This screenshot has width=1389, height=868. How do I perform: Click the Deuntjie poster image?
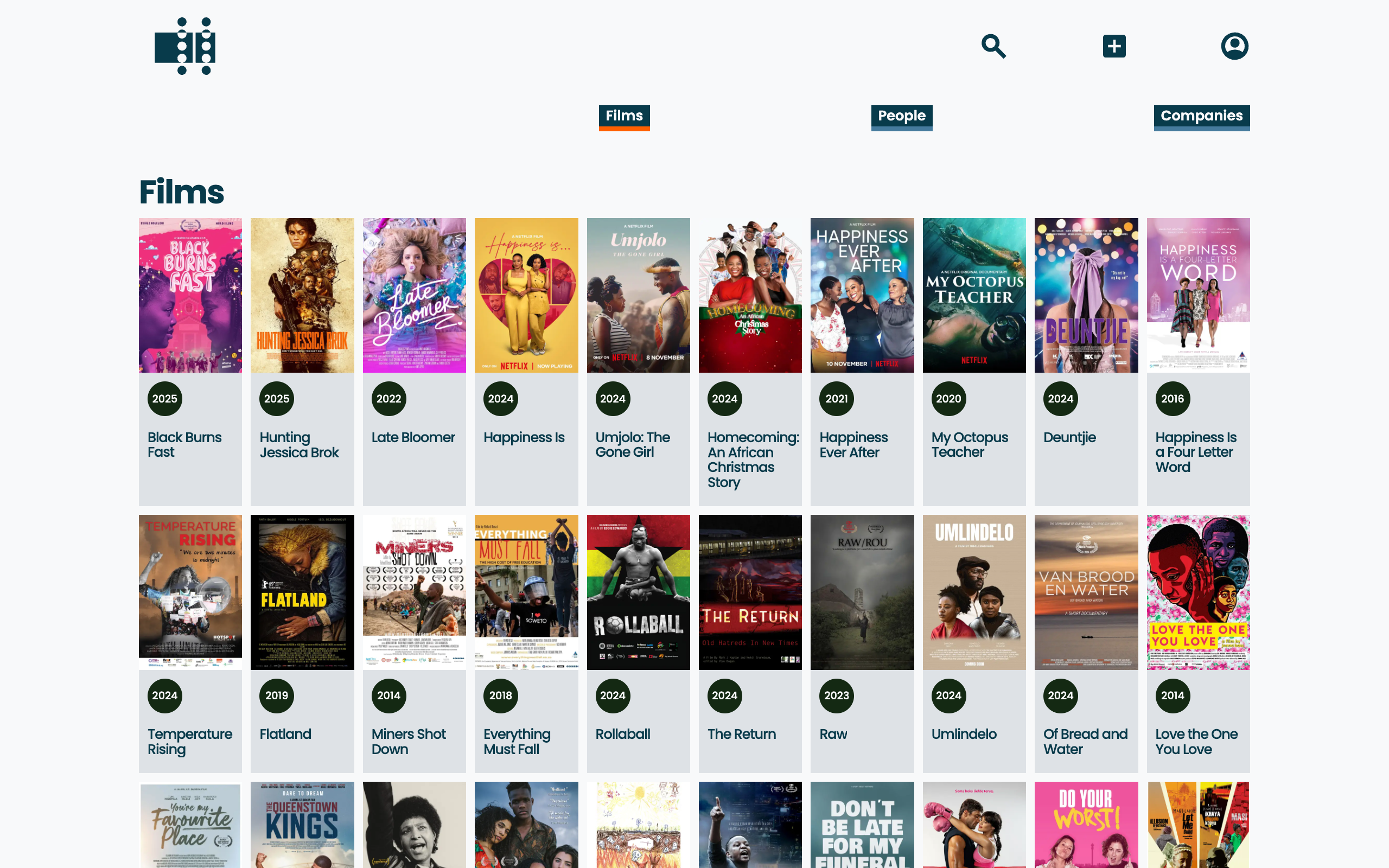pos(1086,295)
